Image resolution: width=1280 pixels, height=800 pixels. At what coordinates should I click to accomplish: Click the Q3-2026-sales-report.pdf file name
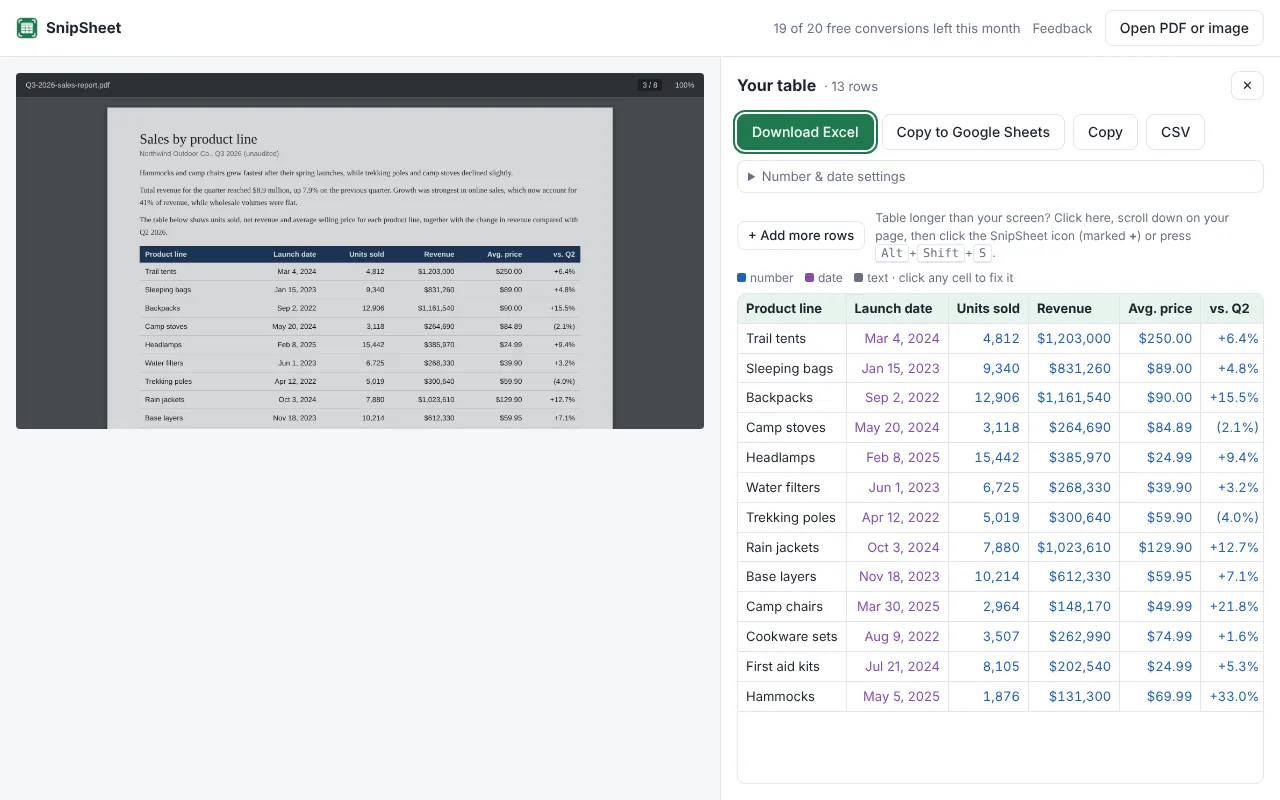[68, 85]
